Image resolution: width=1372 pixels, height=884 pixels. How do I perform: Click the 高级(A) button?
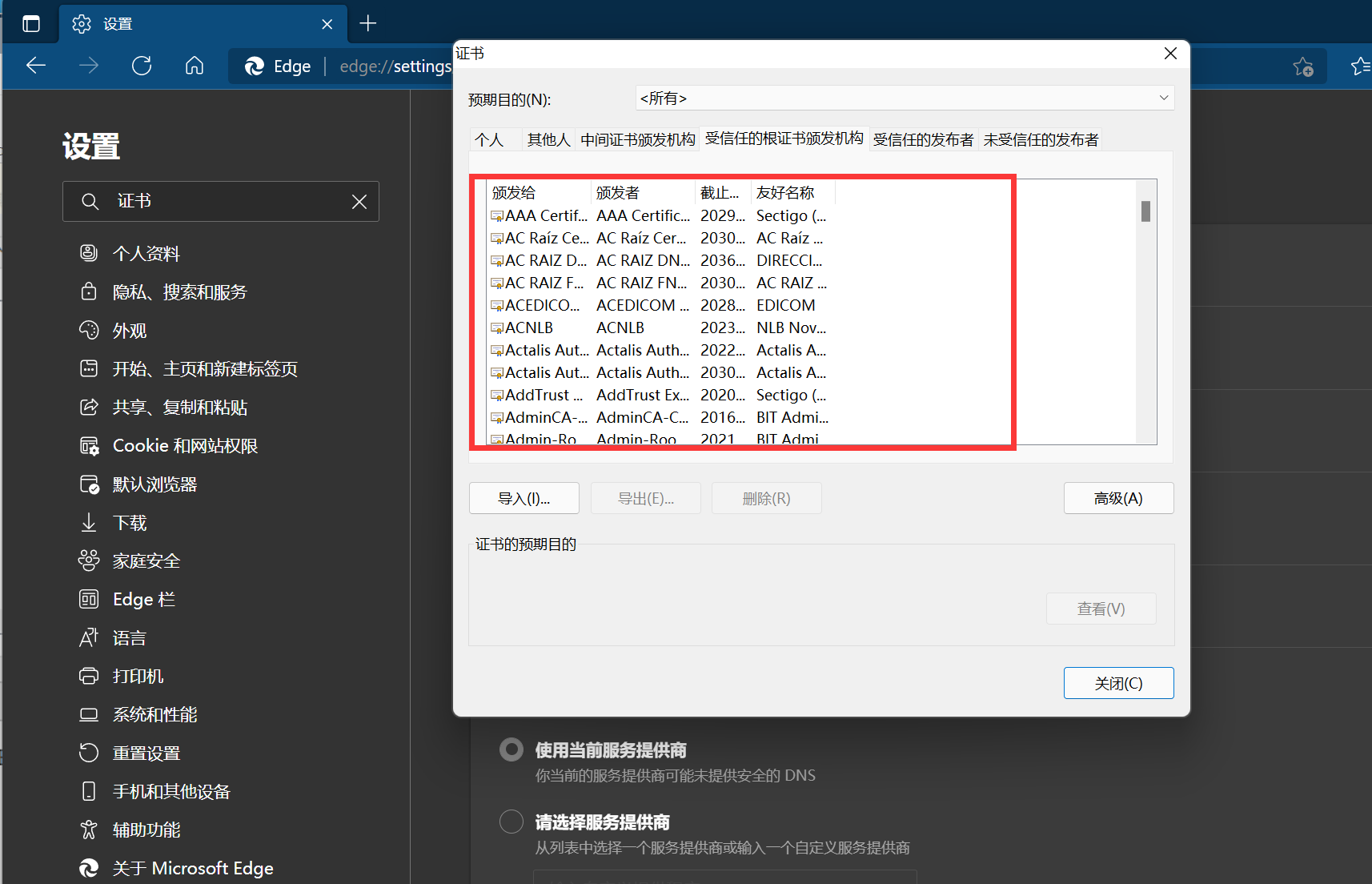pyautogui.click(x=1118, y=498)
